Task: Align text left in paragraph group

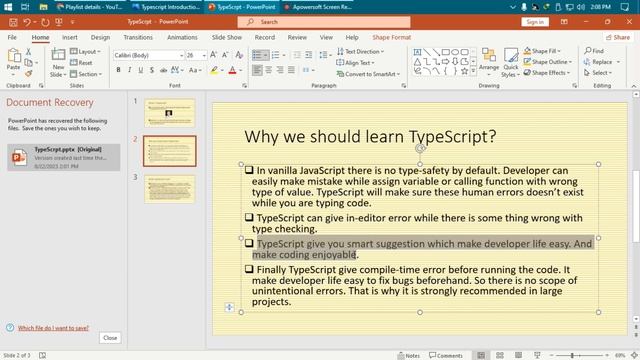Action: [257, 70]
